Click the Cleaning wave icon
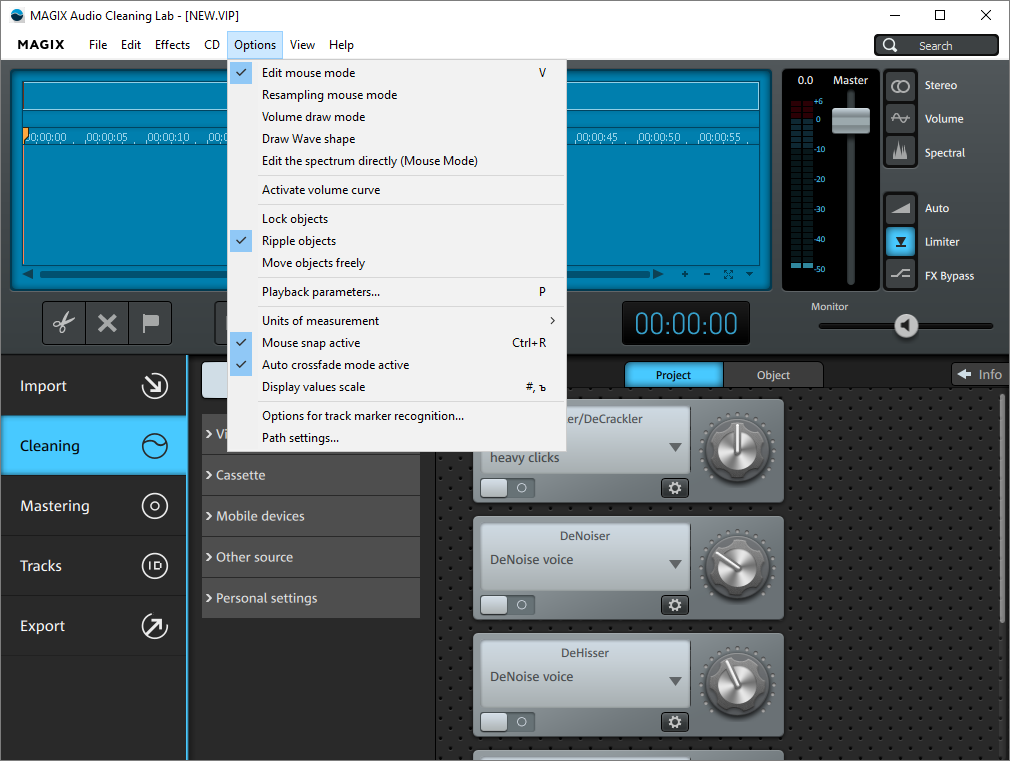The width and height of the screenshot is (1010, 761). [155, 446]
